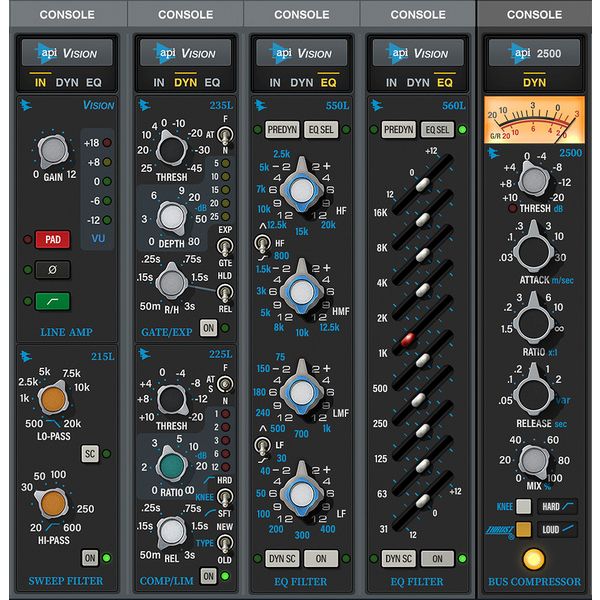The width and height of the screenshot is (600, 600).
Task: Select the DYN tab on second console
Action: tap(186, 82)
